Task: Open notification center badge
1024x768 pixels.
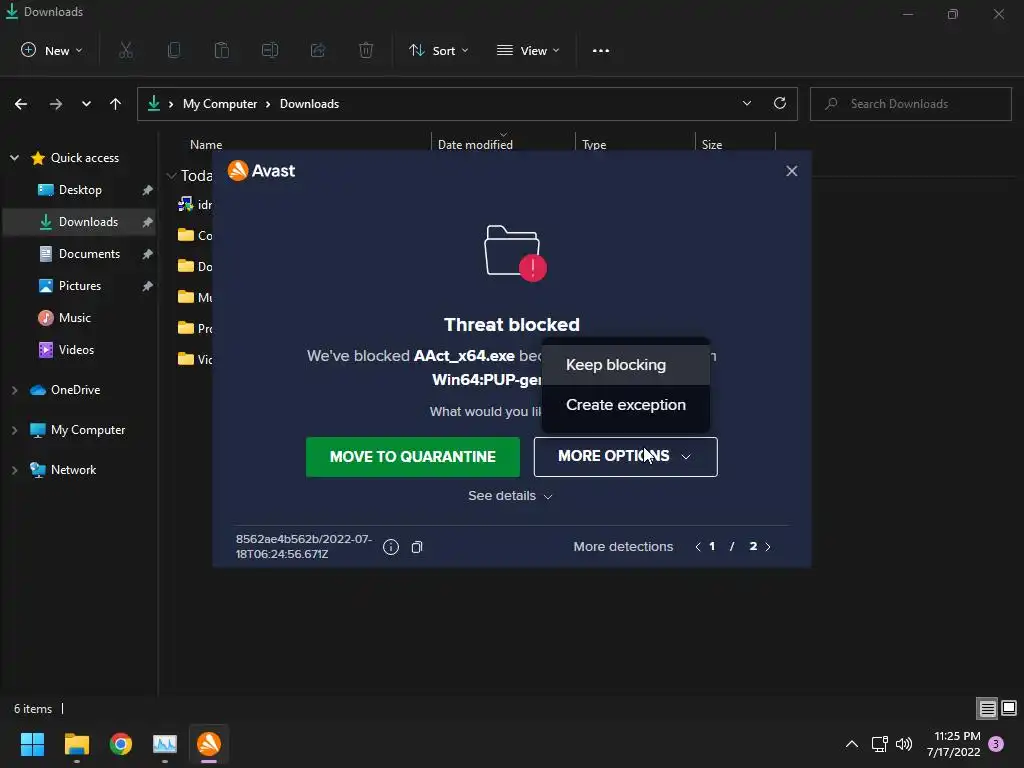Action: 996,744
